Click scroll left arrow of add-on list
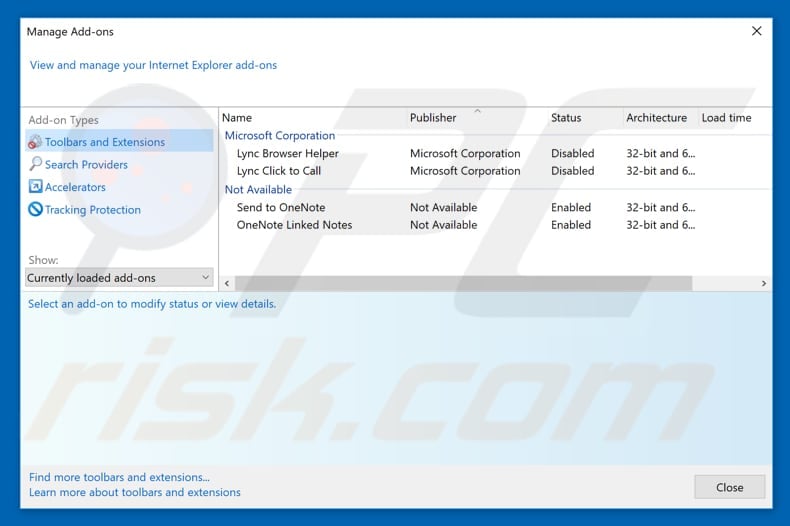This screenshot has width=790, height=526. coord(227,283)
